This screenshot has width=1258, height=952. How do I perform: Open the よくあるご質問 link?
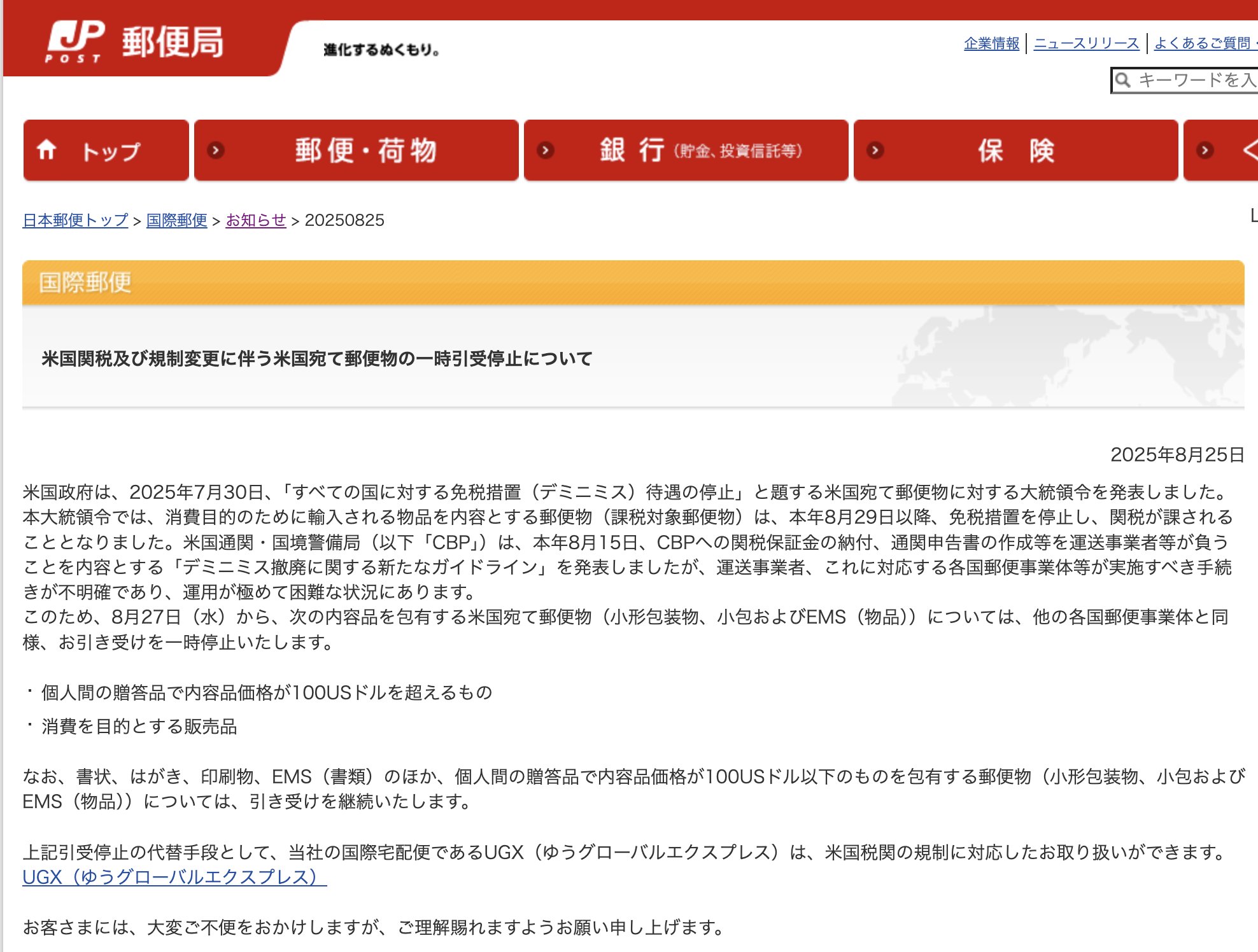point(1204,43)
